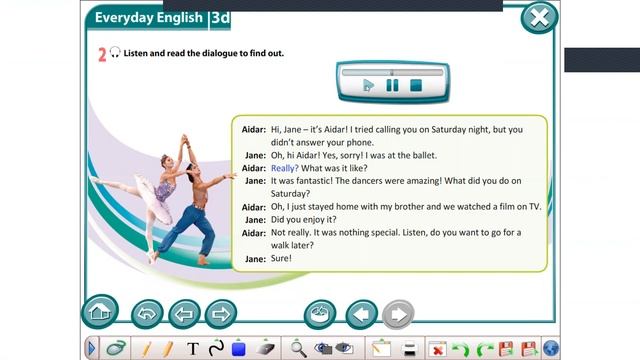Image resolution: width=640 pixels, height=360 pixels.
Task: Click the eye with camera tool
Action: point(324,348)
